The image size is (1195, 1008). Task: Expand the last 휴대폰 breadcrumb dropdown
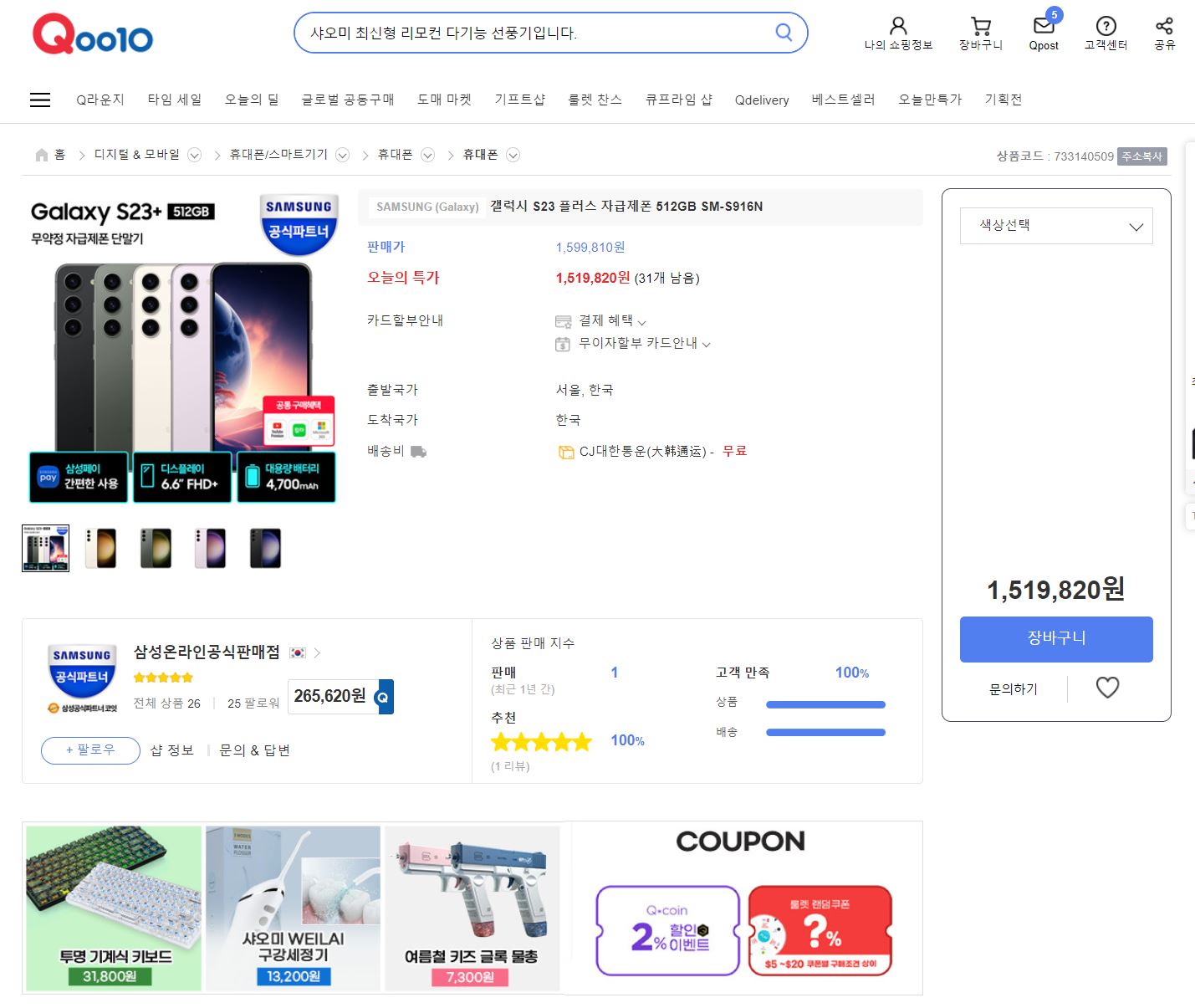[x=513, y=155]
